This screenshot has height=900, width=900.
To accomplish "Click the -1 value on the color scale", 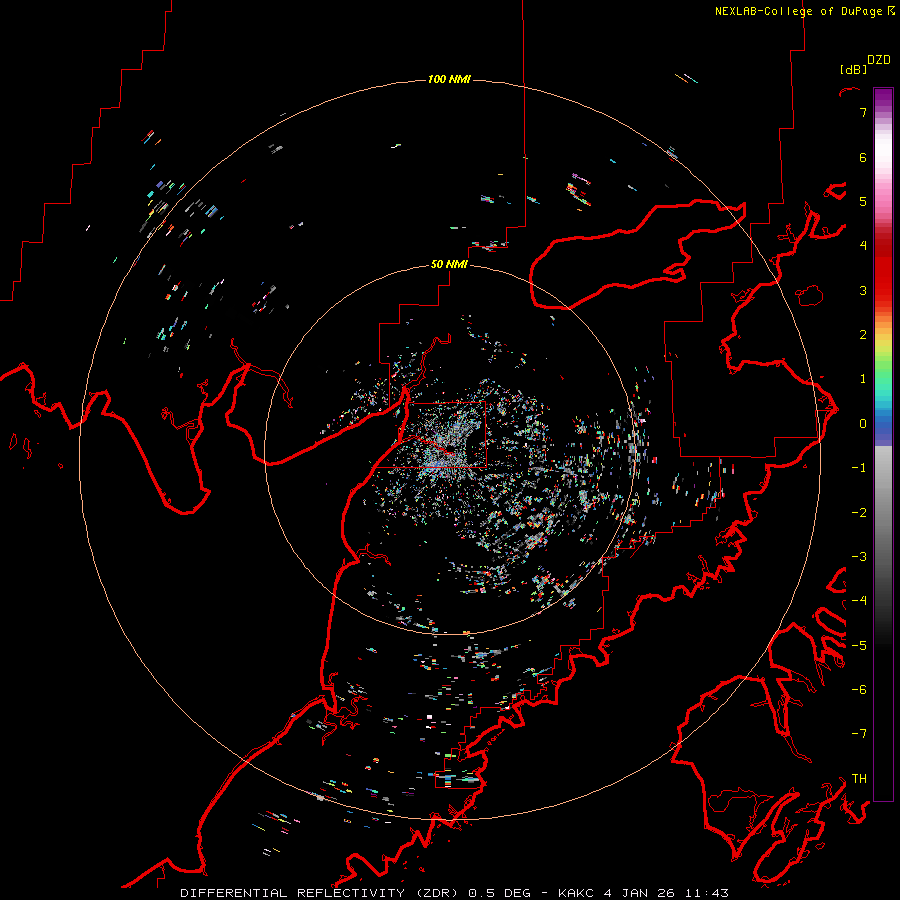I will (859, 468).
